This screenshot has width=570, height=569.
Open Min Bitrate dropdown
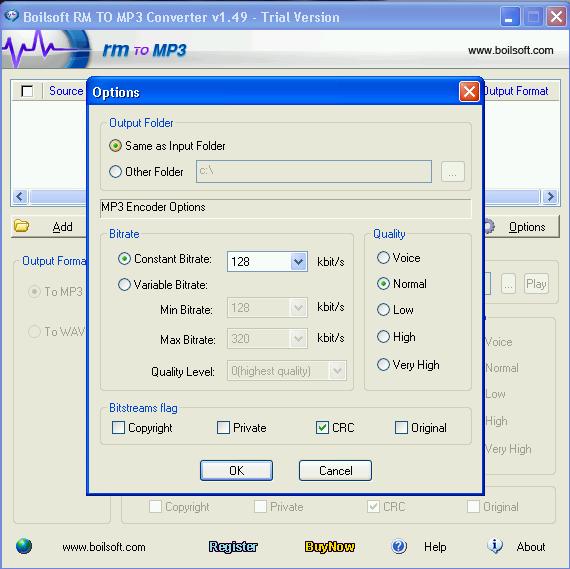coord(298,308)
